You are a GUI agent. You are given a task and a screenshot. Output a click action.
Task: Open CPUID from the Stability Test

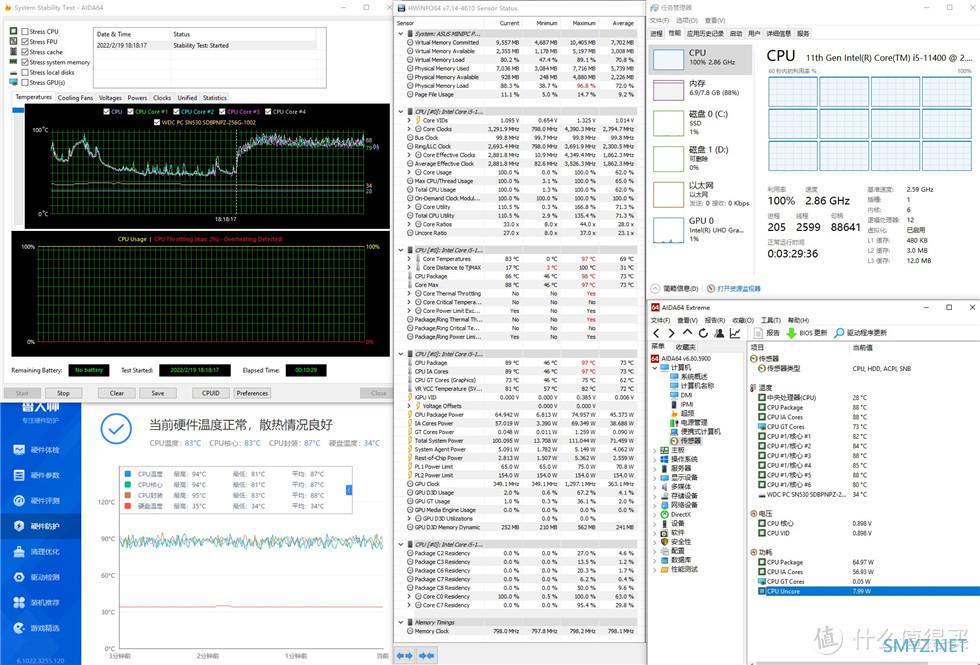click(x=211, y=393)
